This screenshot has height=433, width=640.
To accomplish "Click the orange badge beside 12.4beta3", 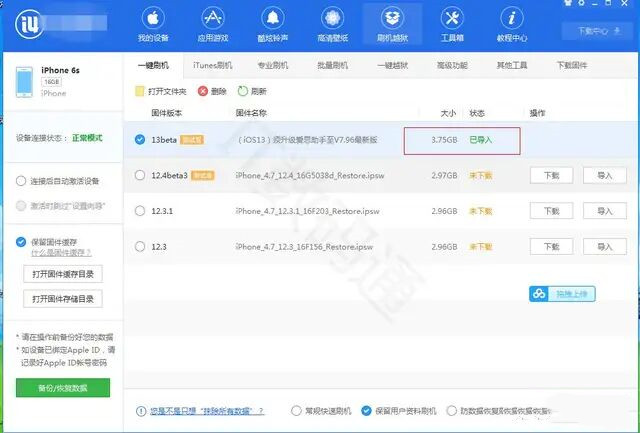I will 202,175.
